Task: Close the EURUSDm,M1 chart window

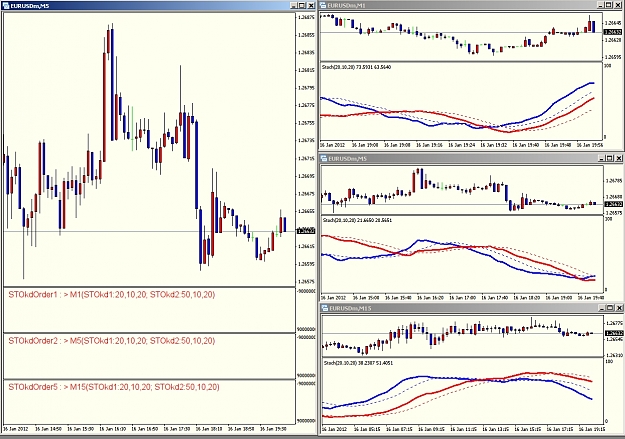Action: coord(618,5)
